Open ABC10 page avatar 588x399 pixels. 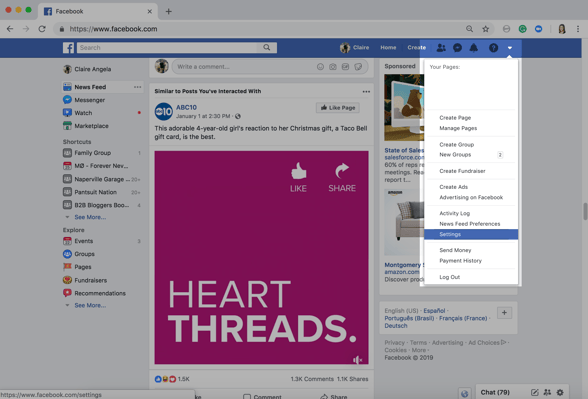(x=164, y=111)
